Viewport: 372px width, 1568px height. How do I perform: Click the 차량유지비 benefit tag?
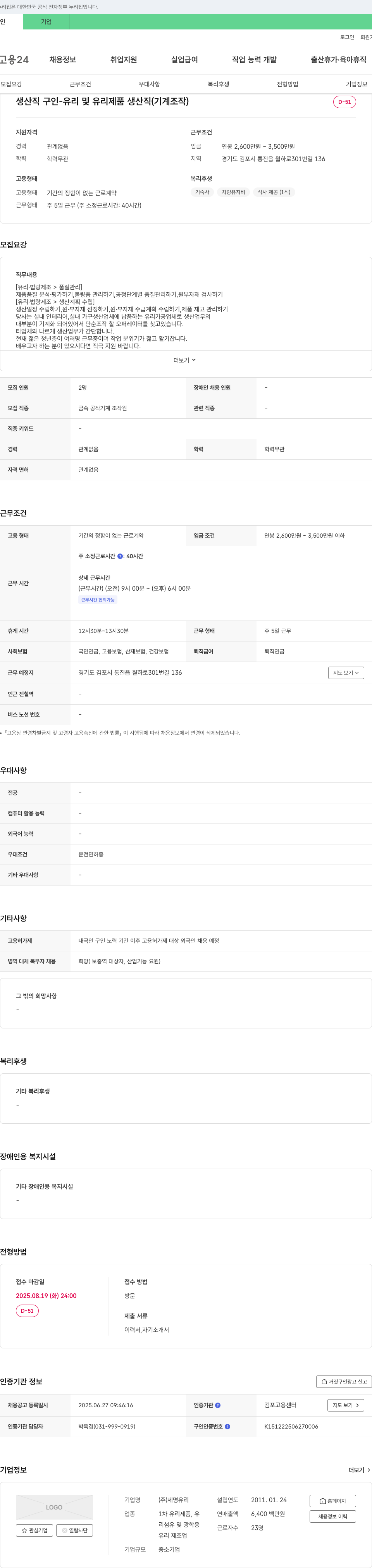pos(233,193)
